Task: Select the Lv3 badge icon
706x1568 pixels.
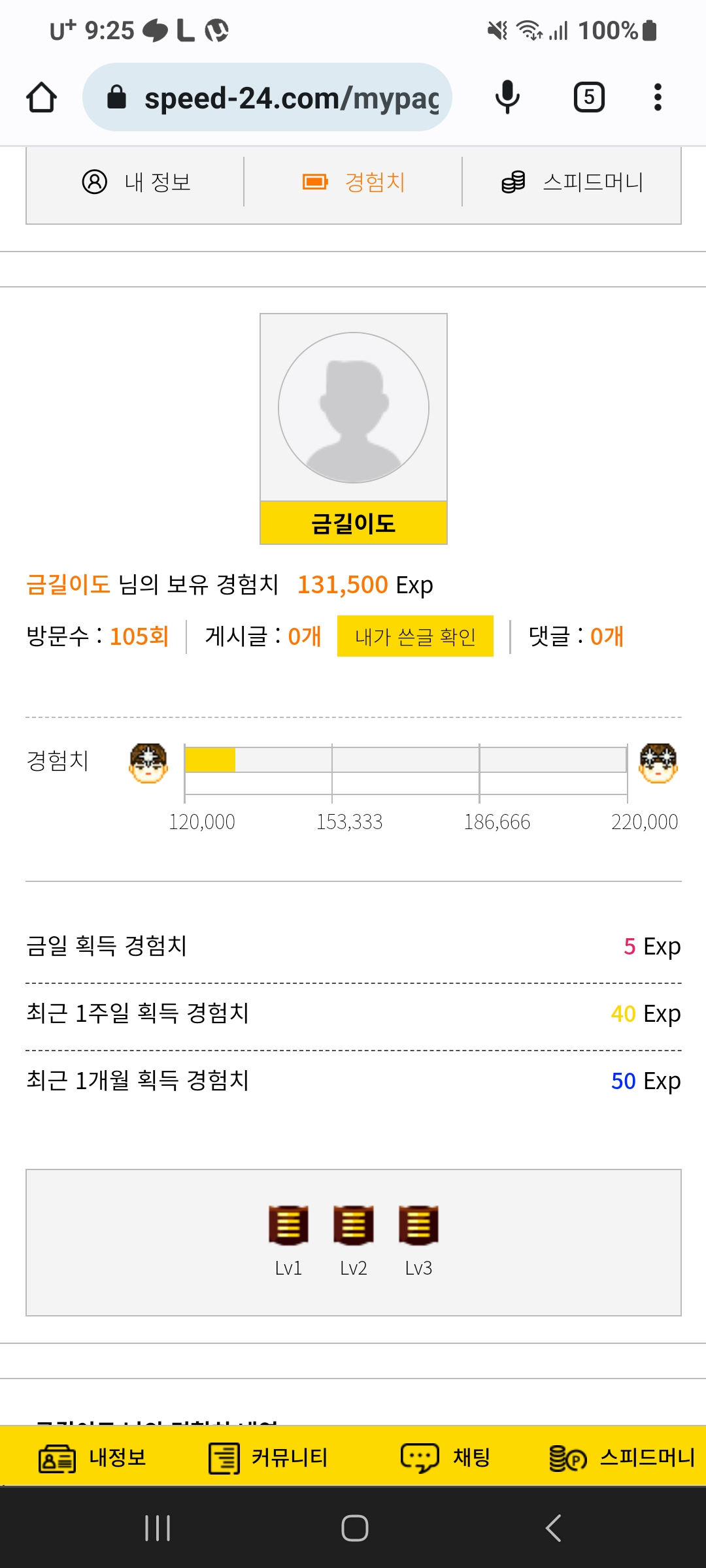Action: point(418,1225)
